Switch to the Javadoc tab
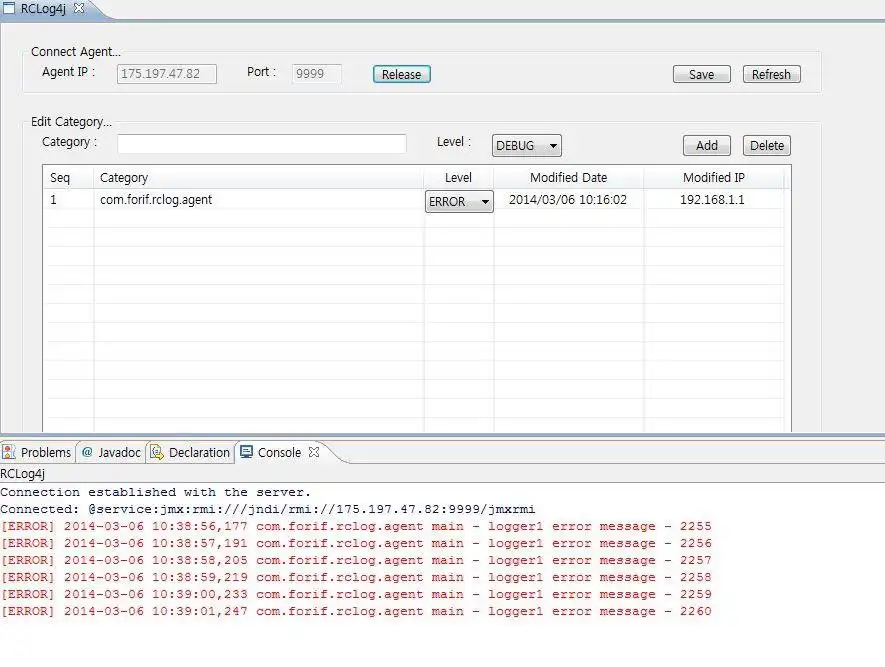 tap(111, 453)
